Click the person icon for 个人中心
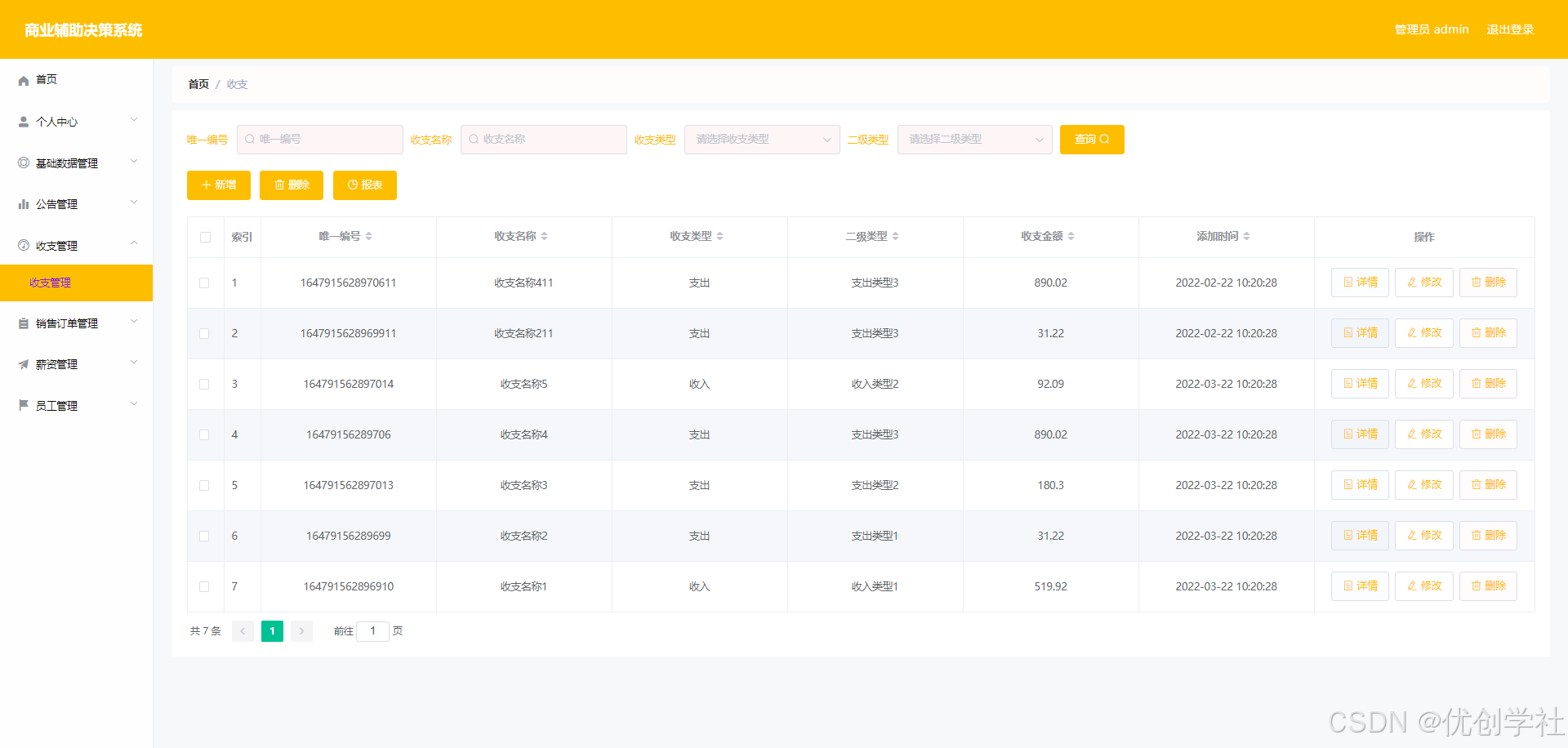This screenshot has height=748, width=1568. [x=24, y=122]
